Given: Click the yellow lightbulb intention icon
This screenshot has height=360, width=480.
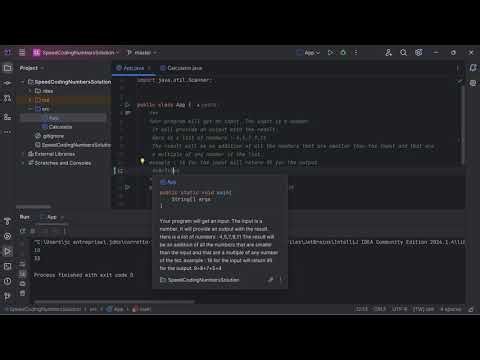Looking at the screenshot, I should 142,161.
